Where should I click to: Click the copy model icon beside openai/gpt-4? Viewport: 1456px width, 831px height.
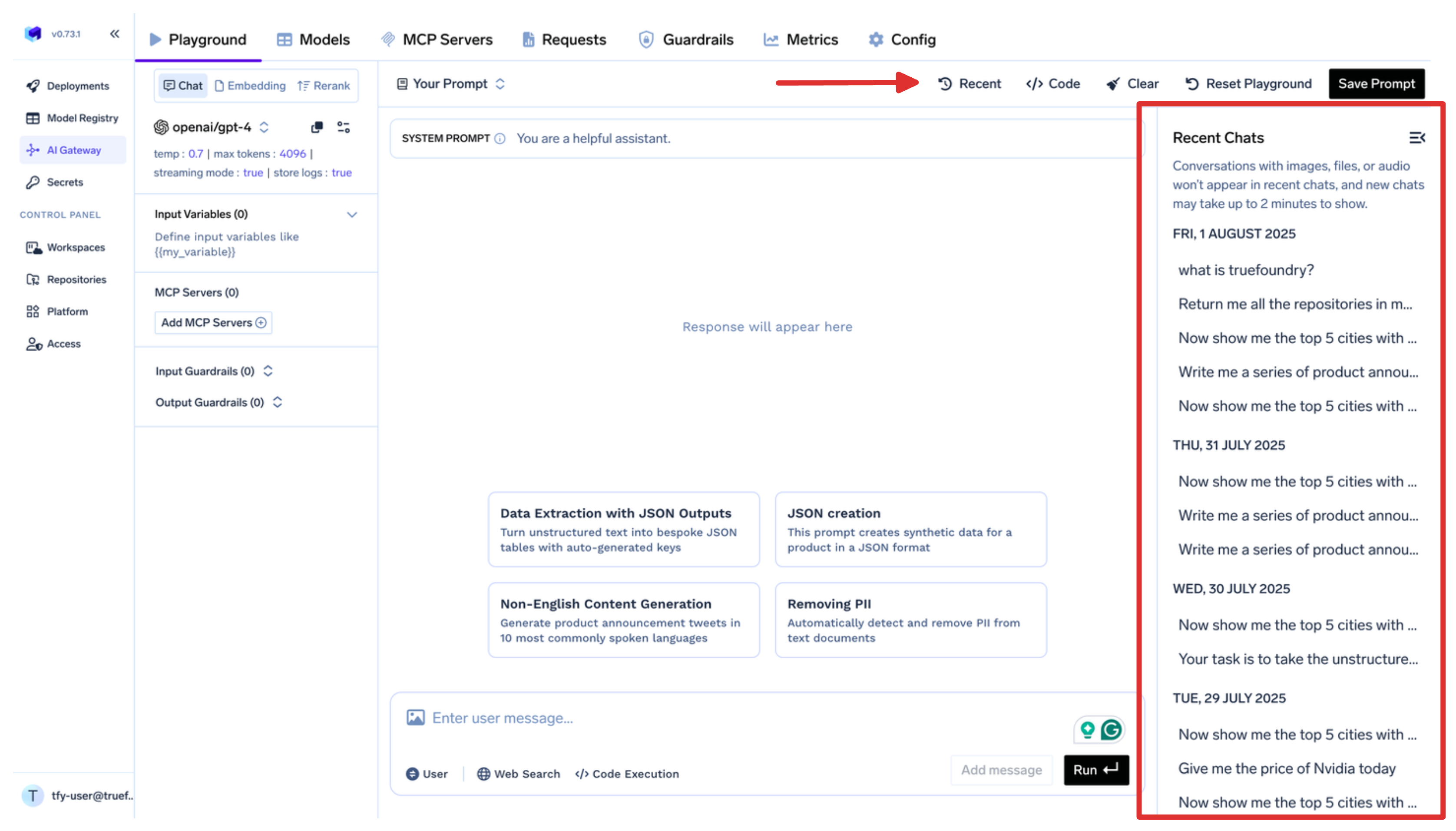(317, 127)
